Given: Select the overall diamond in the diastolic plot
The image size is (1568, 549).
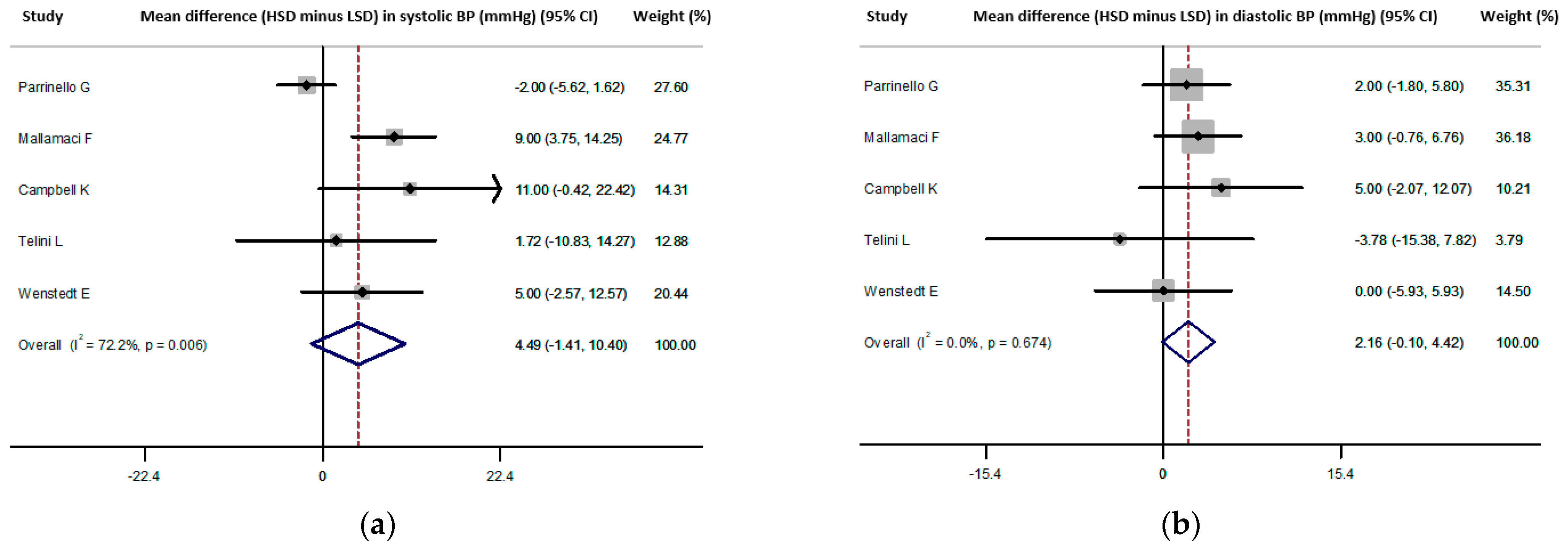Looking at the screenshot, I should click(x=1188, y=342).
